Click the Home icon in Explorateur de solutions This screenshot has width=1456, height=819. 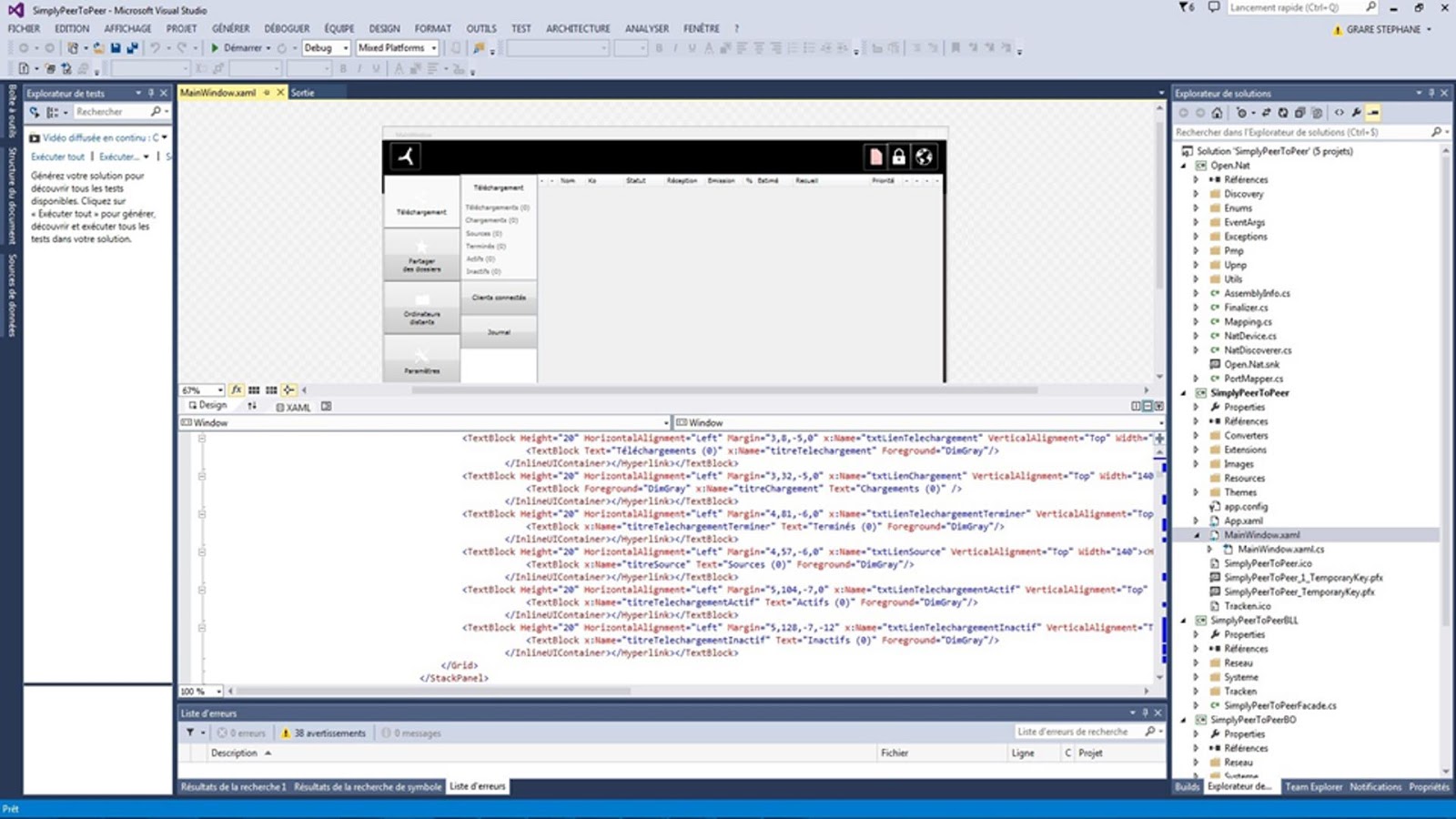click(1218, 113)
